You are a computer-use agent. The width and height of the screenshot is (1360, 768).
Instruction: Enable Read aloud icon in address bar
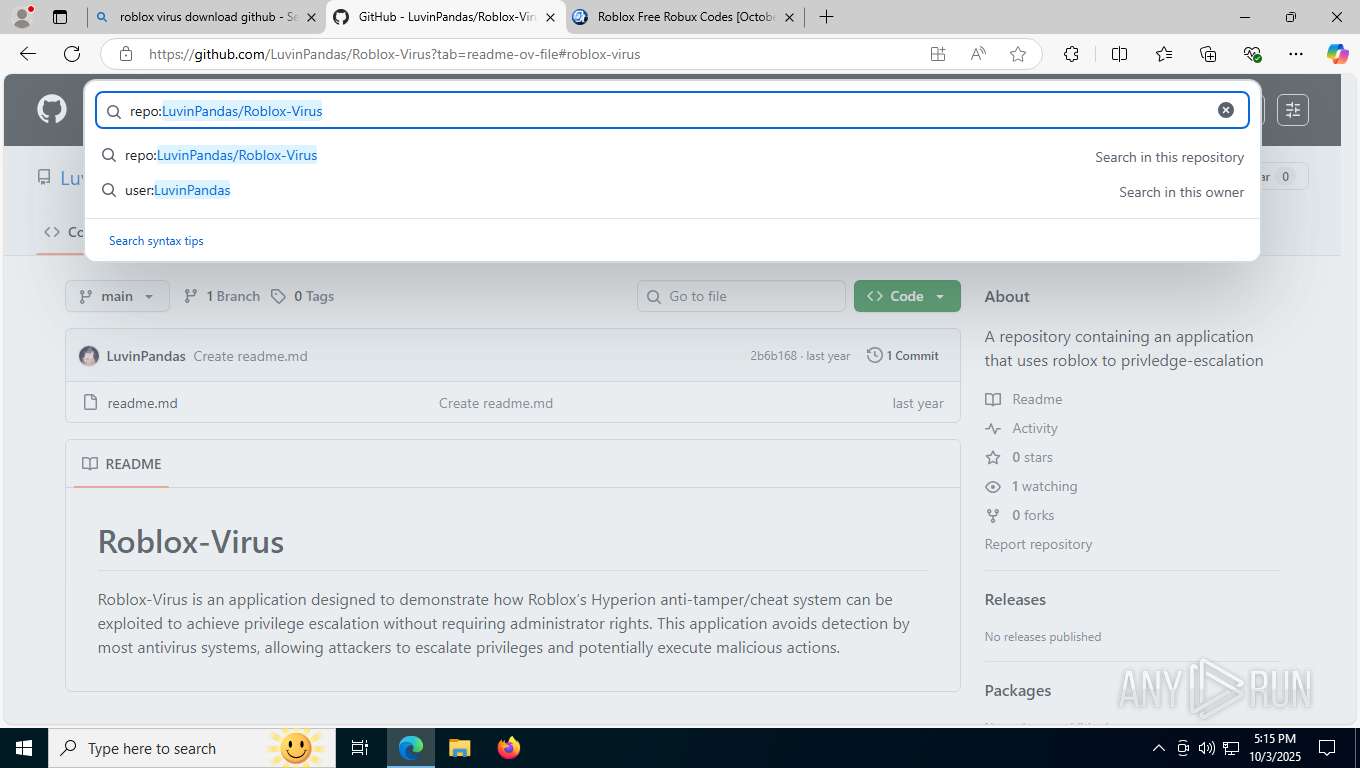(978, 54)
